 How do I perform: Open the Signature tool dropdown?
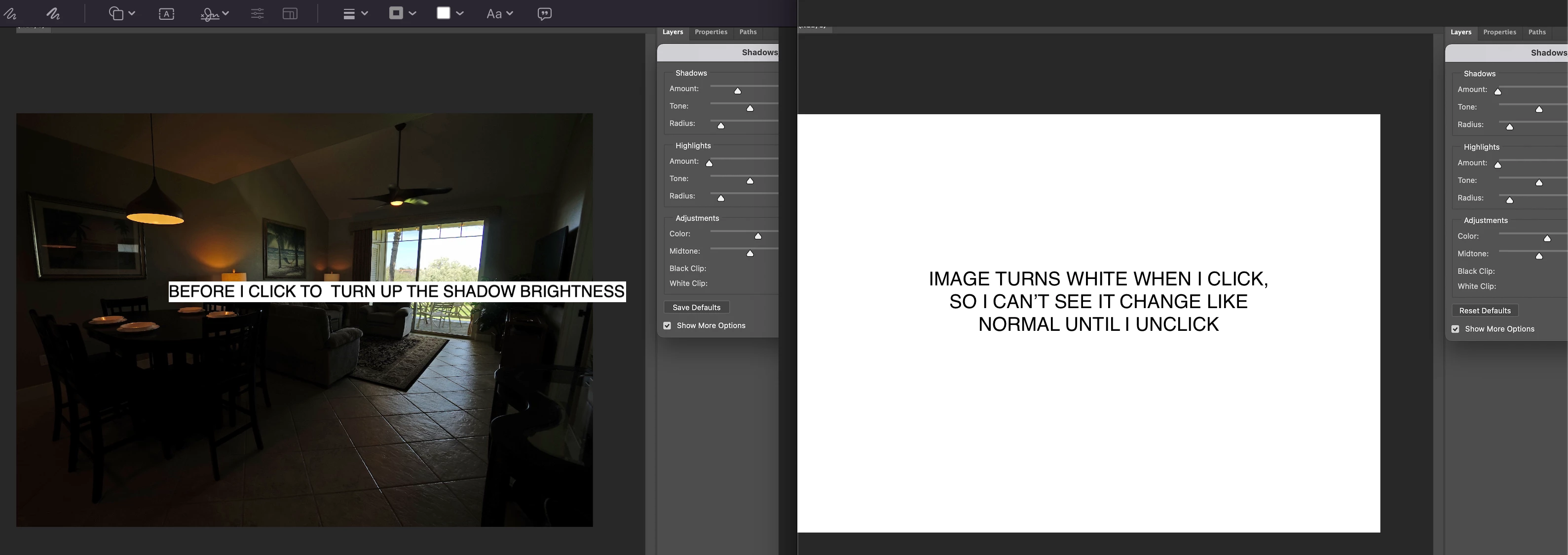[214, 13]
